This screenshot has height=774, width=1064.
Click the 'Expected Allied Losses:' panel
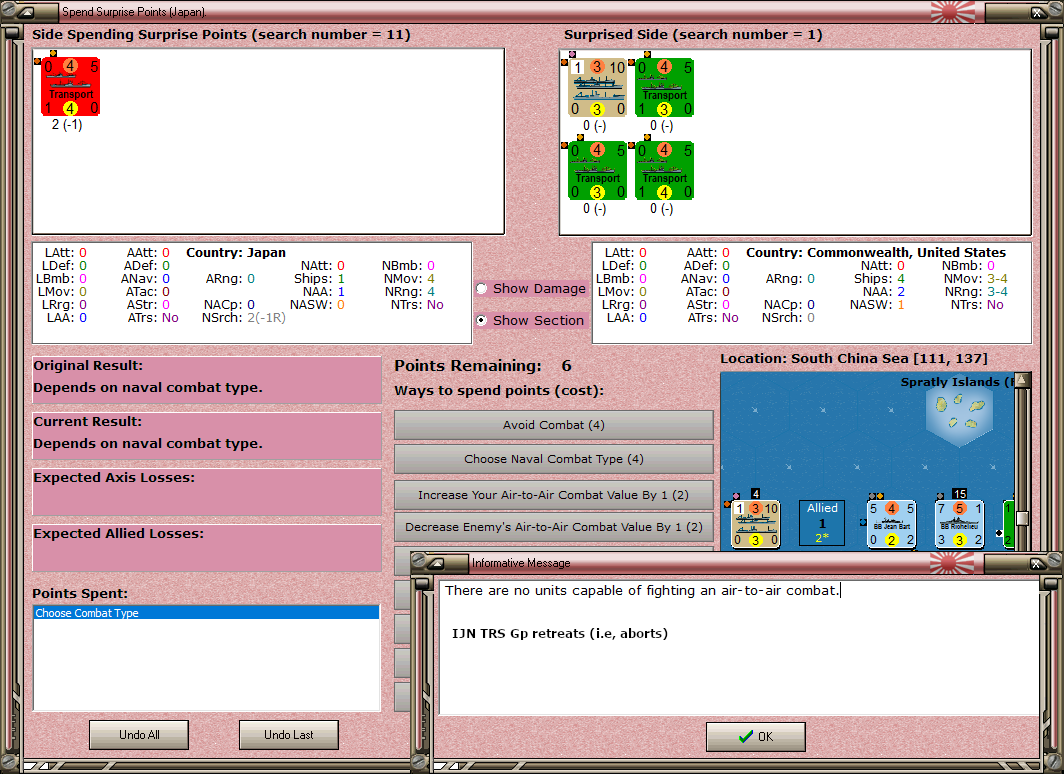[x=207, y=548]
